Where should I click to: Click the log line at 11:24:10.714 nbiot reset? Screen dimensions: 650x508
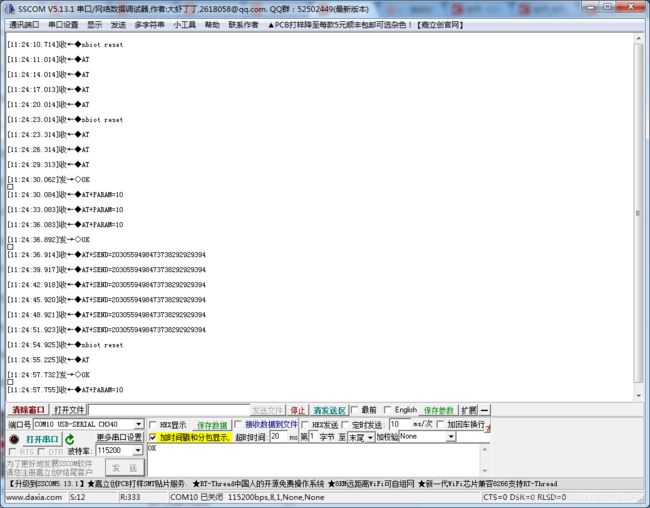point(65,44)
